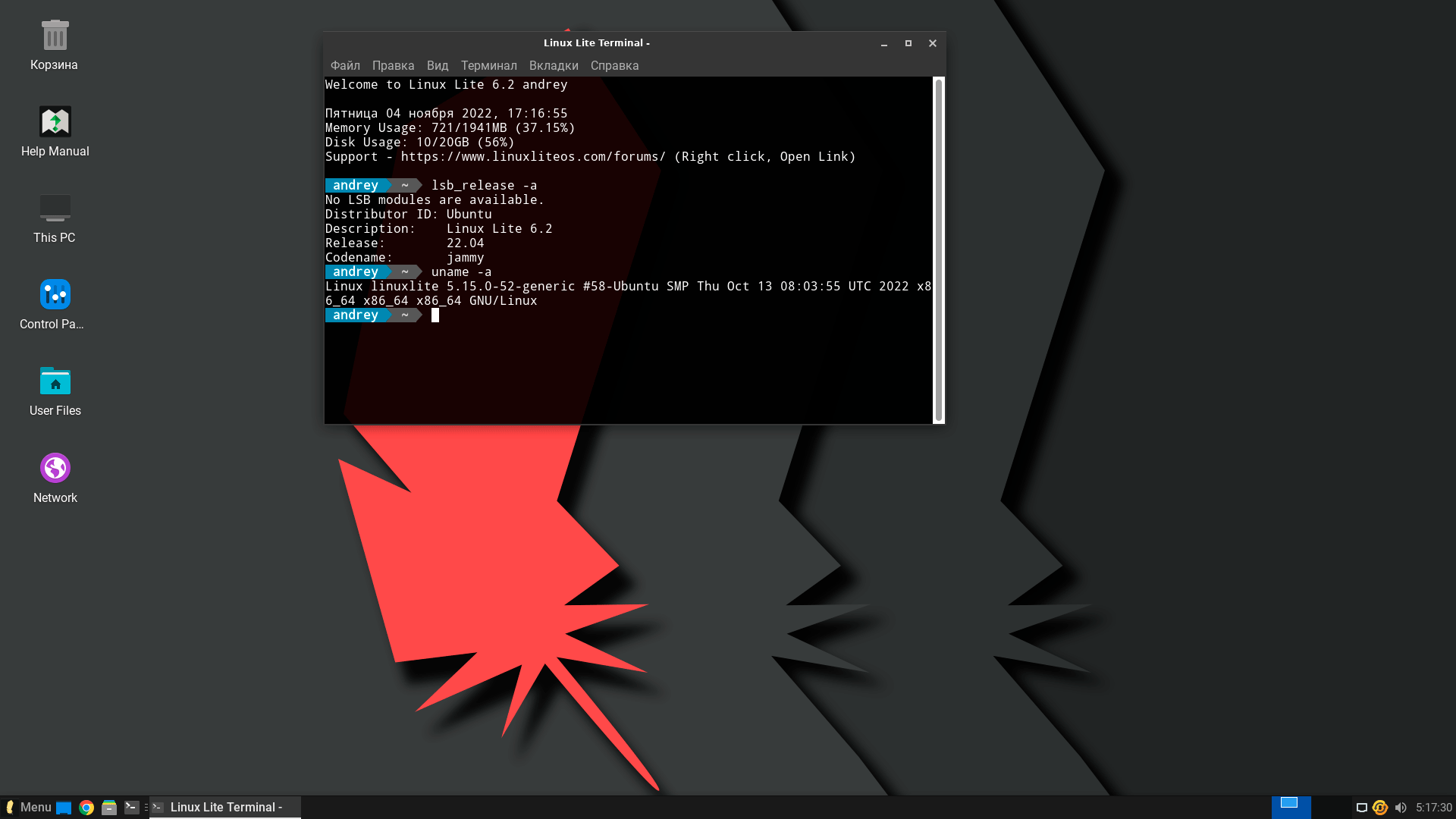
Task: Click the terminal launcher in taskbar
Action: click(132, 808)
